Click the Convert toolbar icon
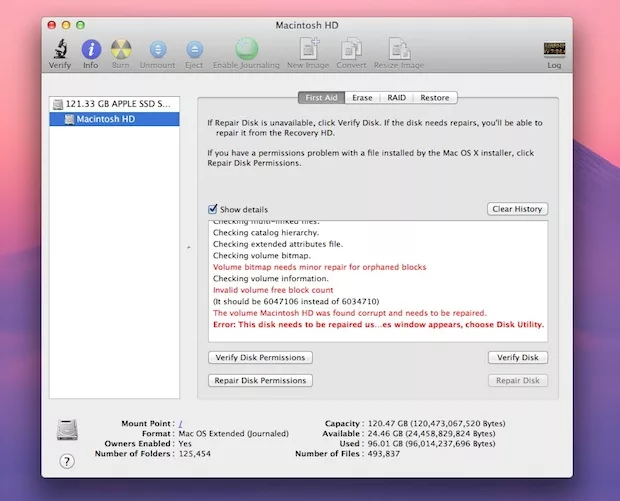Screen dimensions: 620x501 point(350,49)
